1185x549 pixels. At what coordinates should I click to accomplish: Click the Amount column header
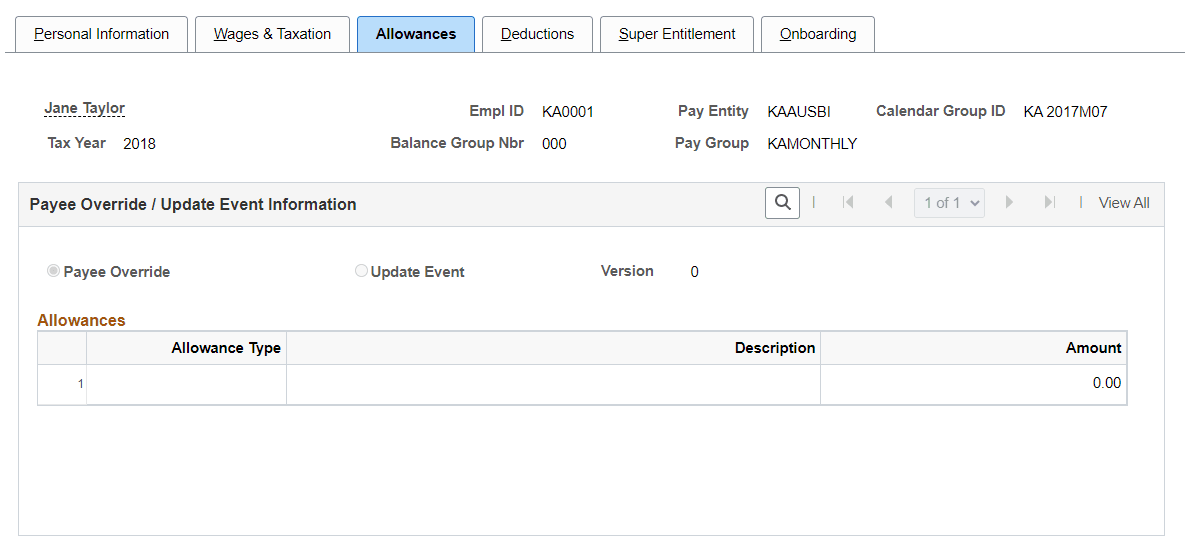coord(973,348)
